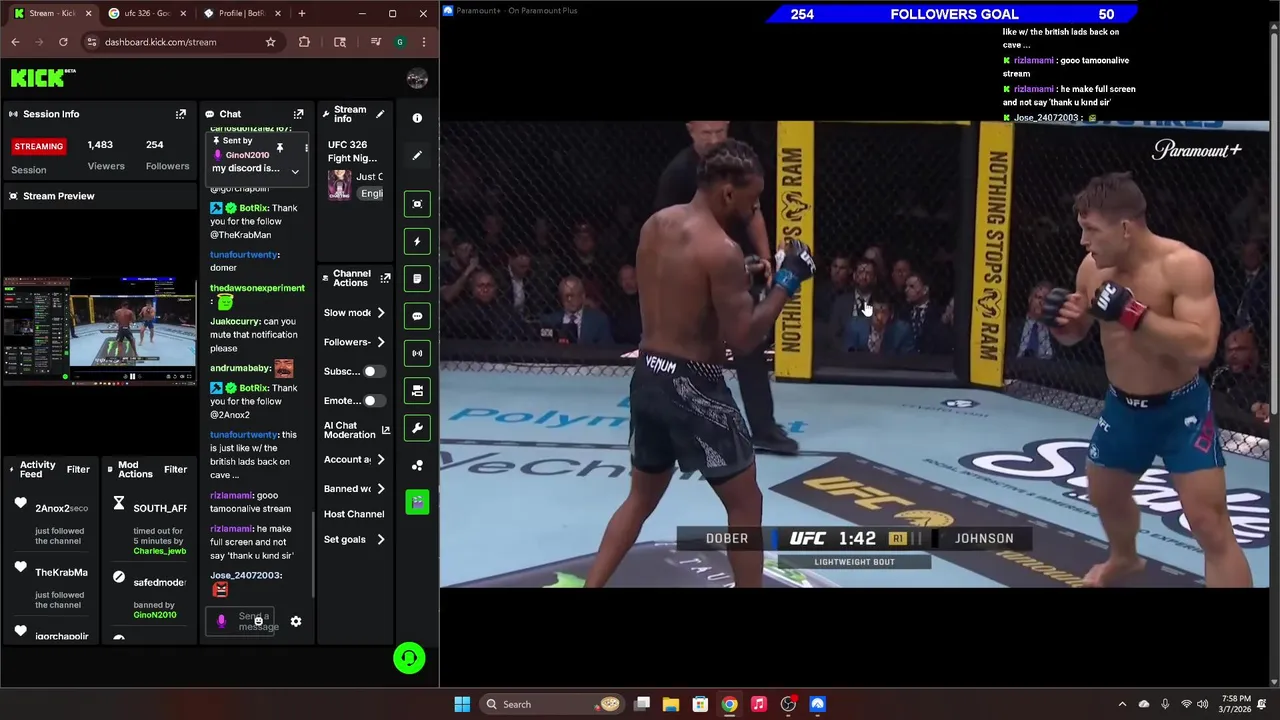Pop out the Chat panel
Image resolution: width=1280 pixels, height=720 pixels.
[x=298, y=114]
